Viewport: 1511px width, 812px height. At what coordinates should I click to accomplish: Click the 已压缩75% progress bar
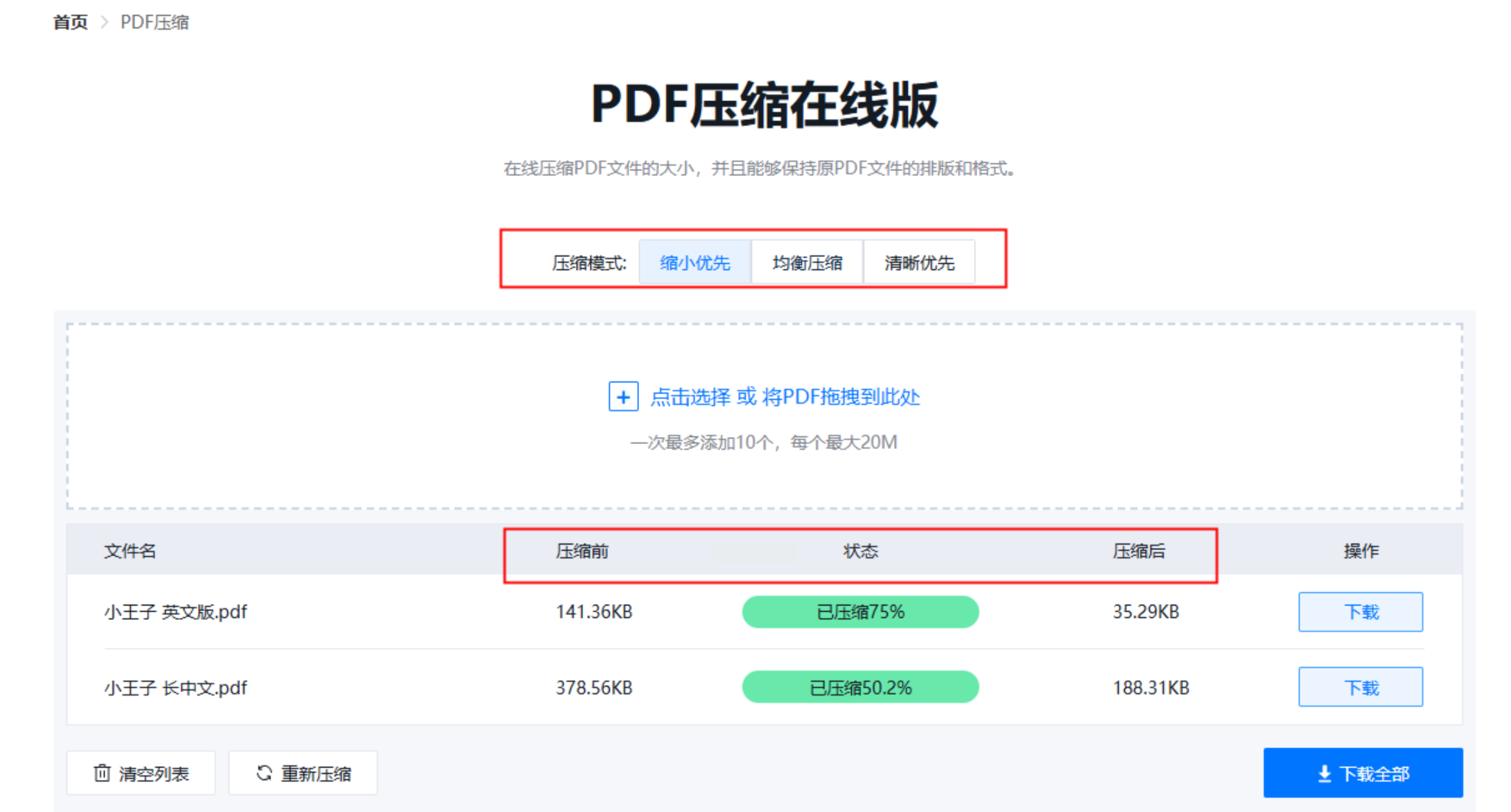[860, 612]
